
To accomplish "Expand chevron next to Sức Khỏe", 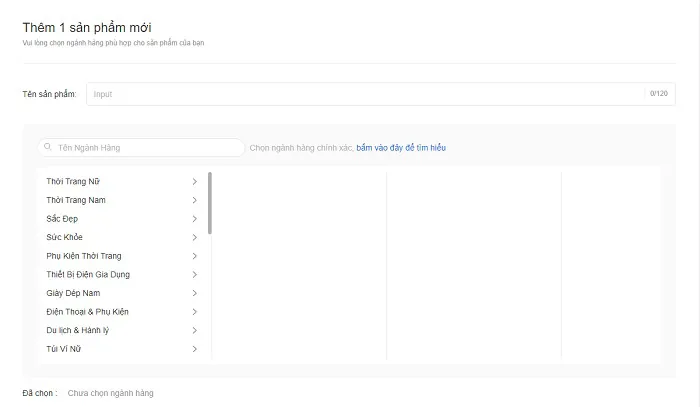I will point(195,237).
